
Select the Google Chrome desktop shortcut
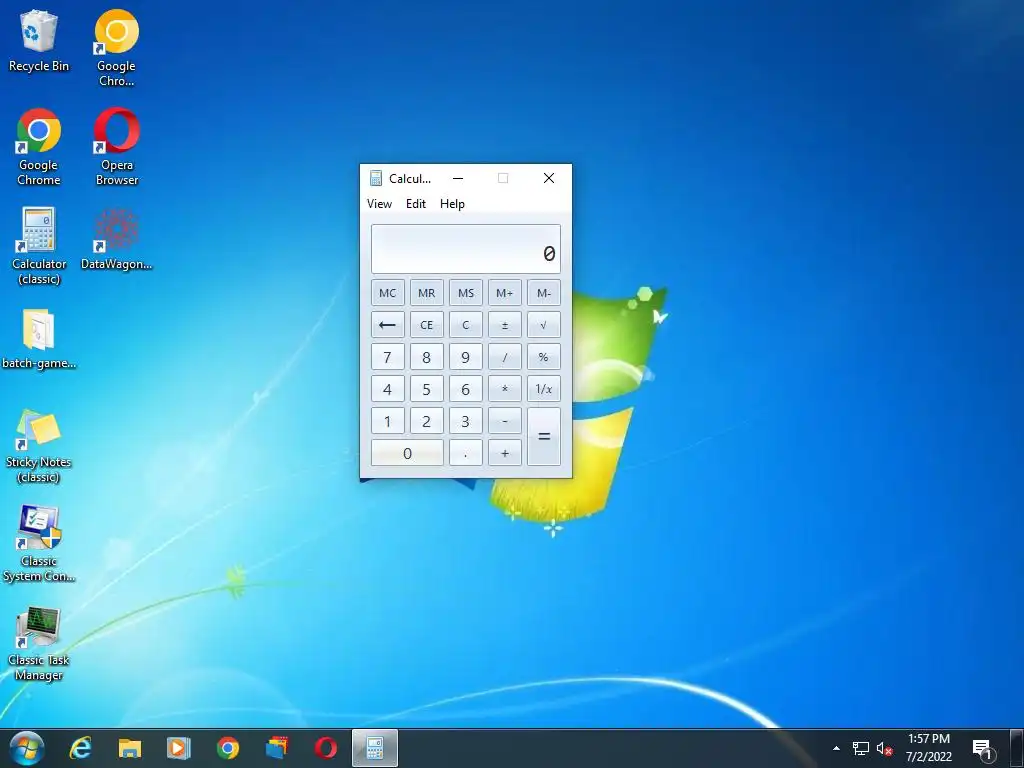tap(39, 148)
